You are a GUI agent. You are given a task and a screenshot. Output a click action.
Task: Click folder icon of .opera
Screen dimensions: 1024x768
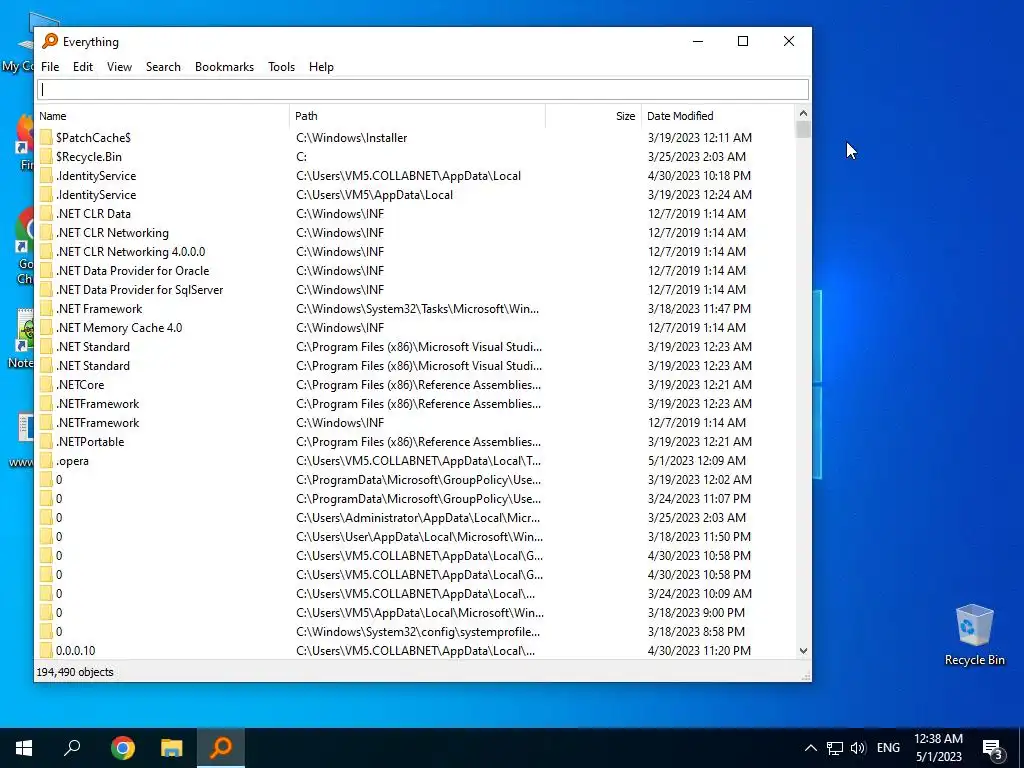click(x=46, y=460)
